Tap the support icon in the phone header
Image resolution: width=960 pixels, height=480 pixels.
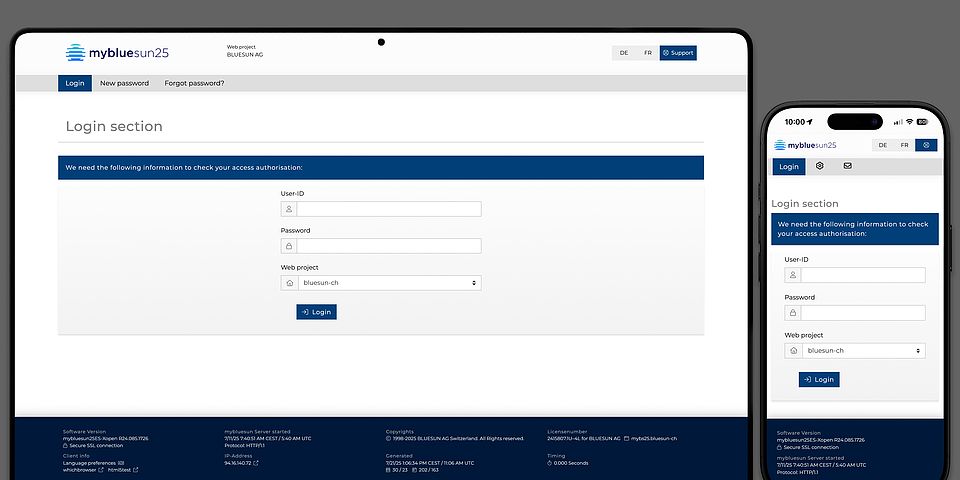point(926,145)
